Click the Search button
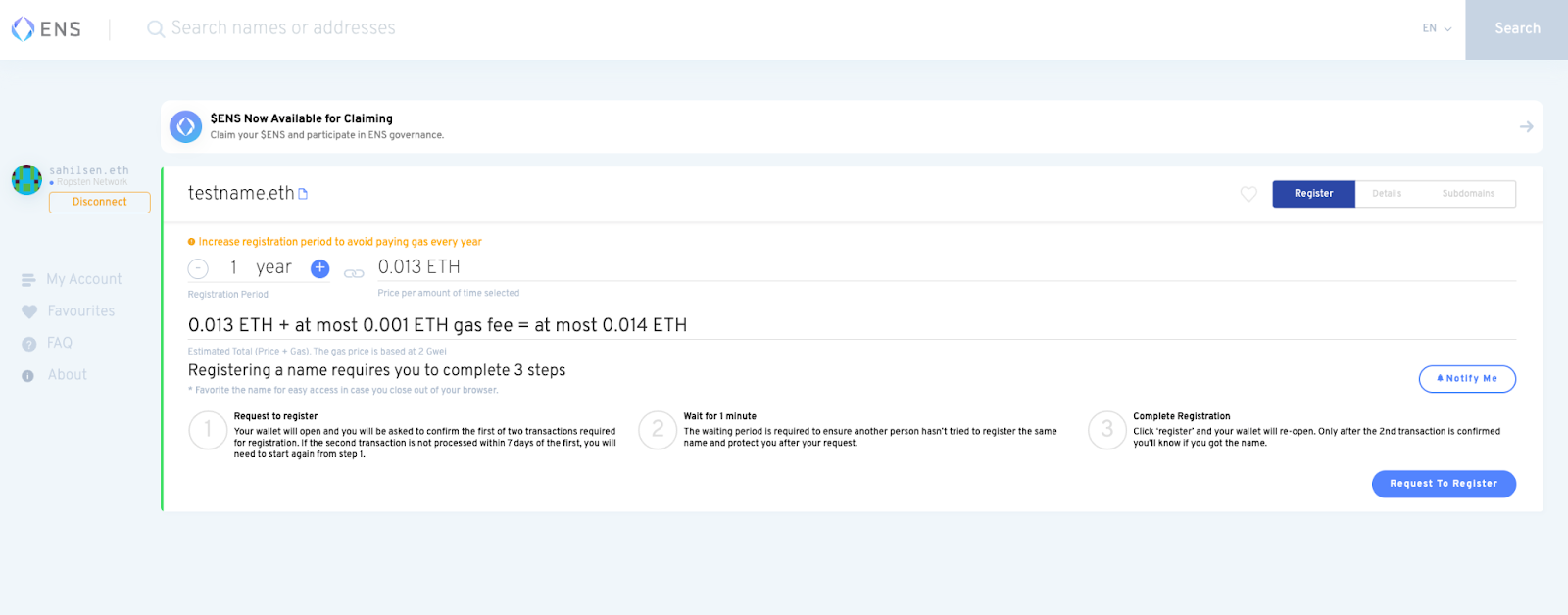1568x615 pixels. click(1517, 29)
